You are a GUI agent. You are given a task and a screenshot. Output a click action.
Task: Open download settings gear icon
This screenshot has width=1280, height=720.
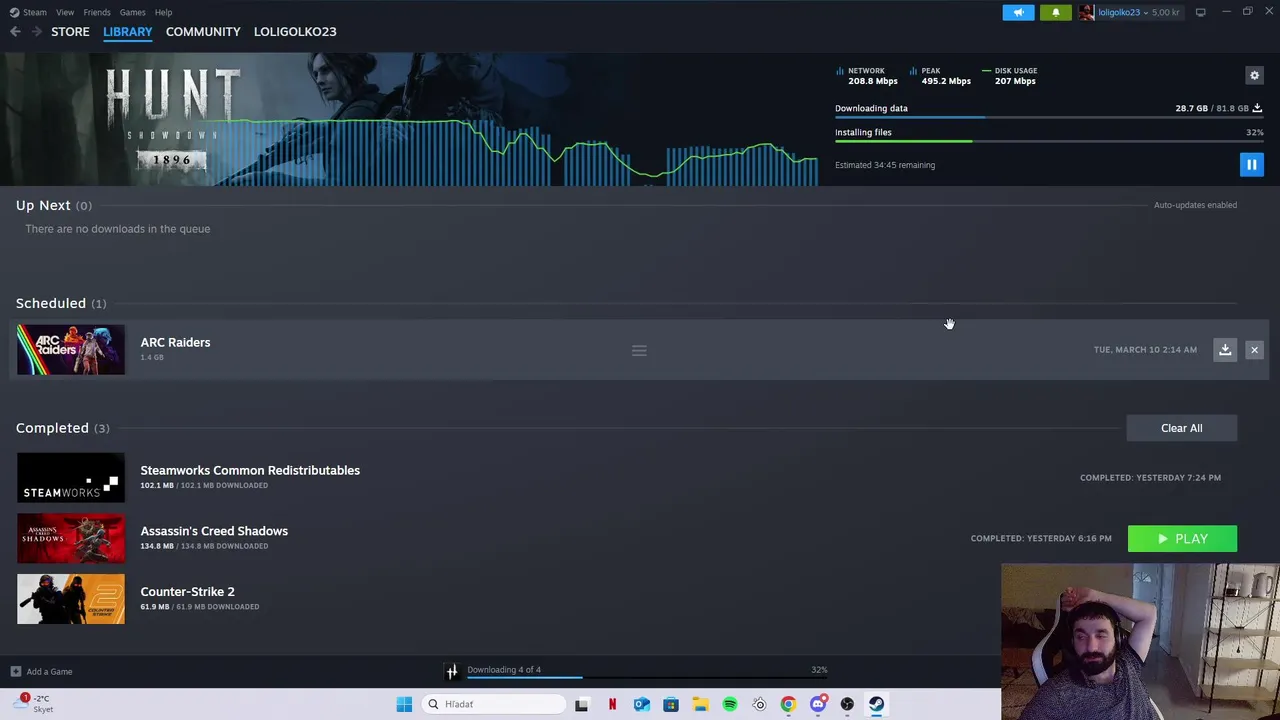(x=1254, y=75)
